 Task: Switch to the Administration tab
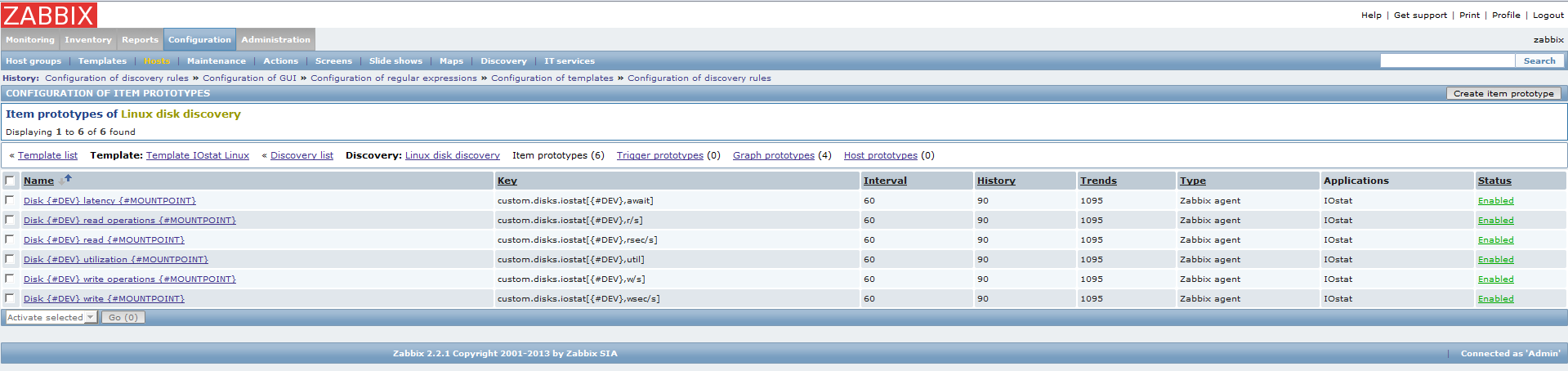275,39
